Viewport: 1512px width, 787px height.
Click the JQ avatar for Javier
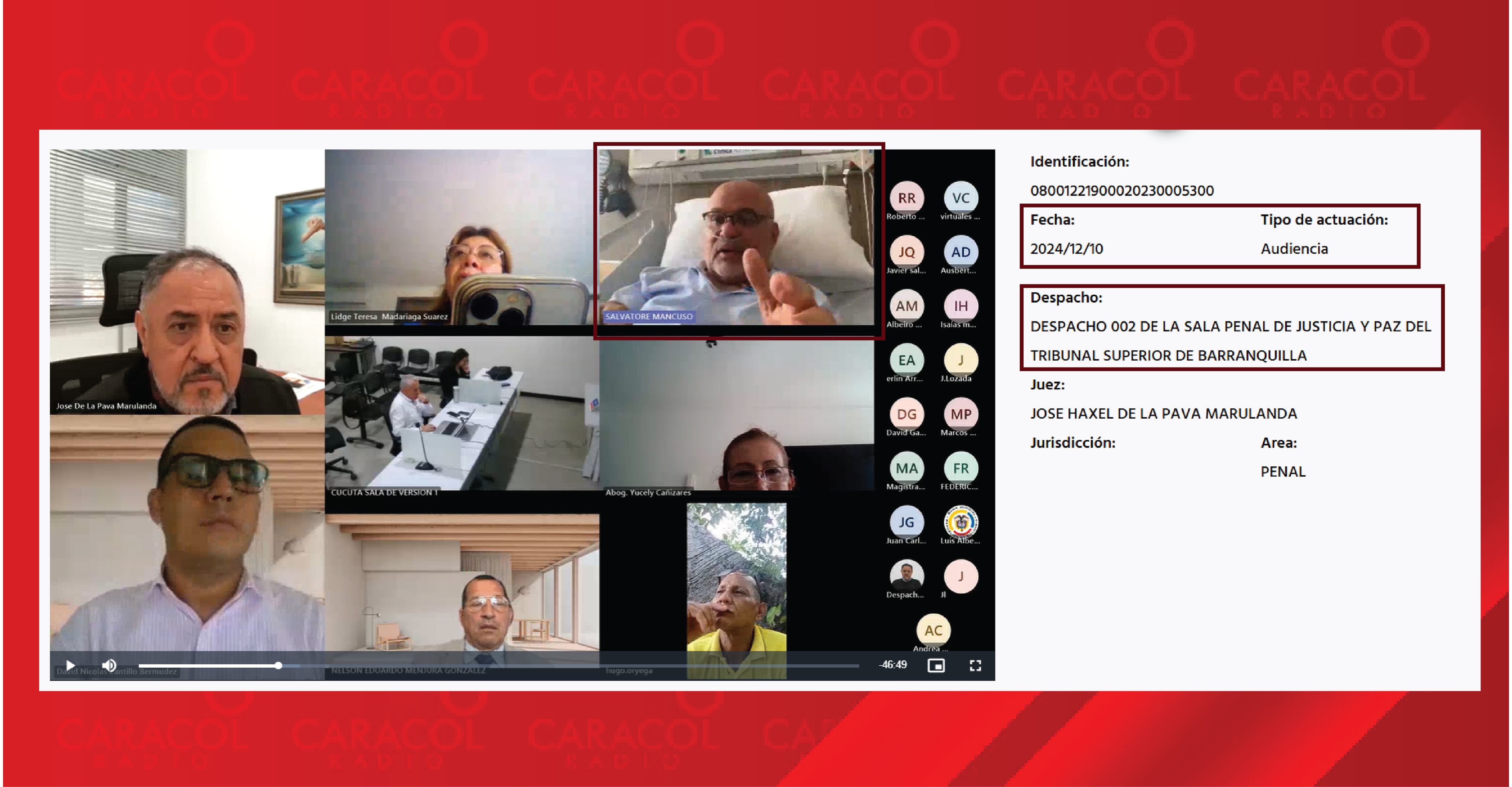click(x=906, y=252)
